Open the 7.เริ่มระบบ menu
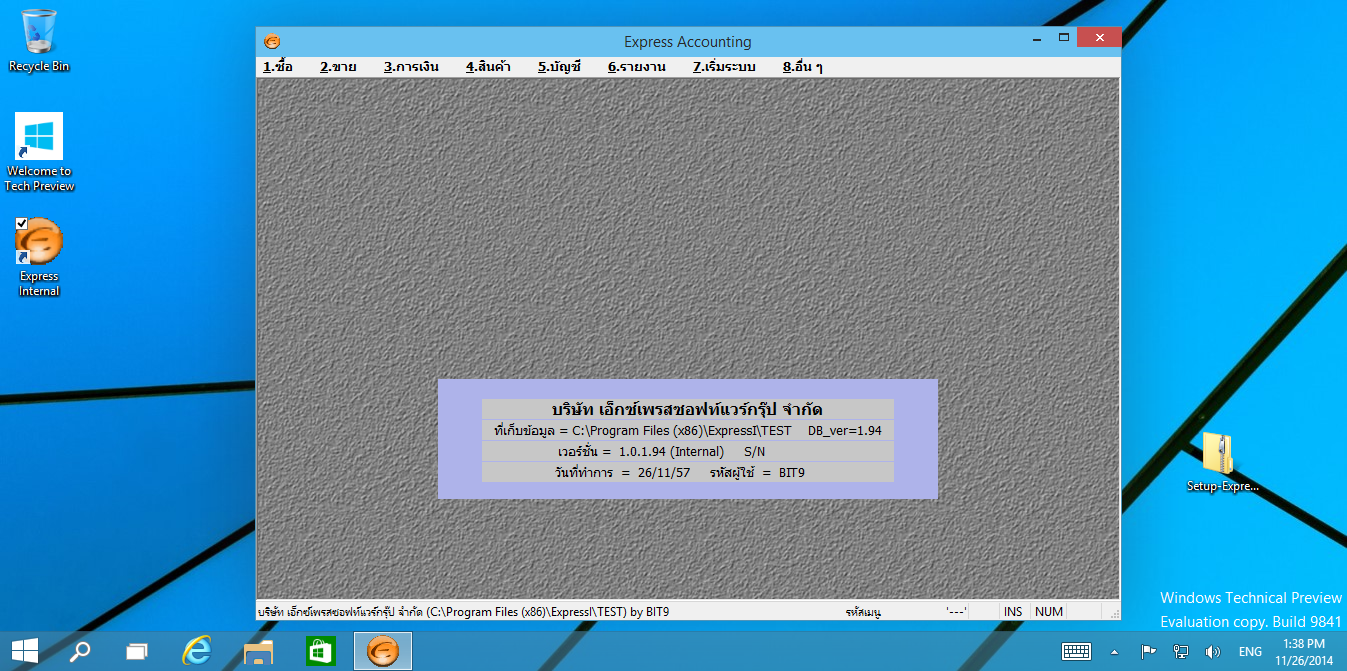1347x671 pixels. (724, 67)
